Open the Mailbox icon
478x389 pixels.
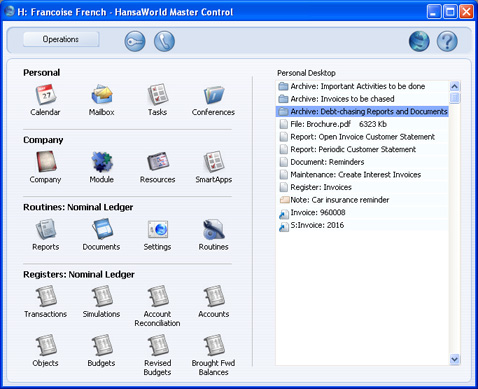pyautogui.click(x=102, y=95)
